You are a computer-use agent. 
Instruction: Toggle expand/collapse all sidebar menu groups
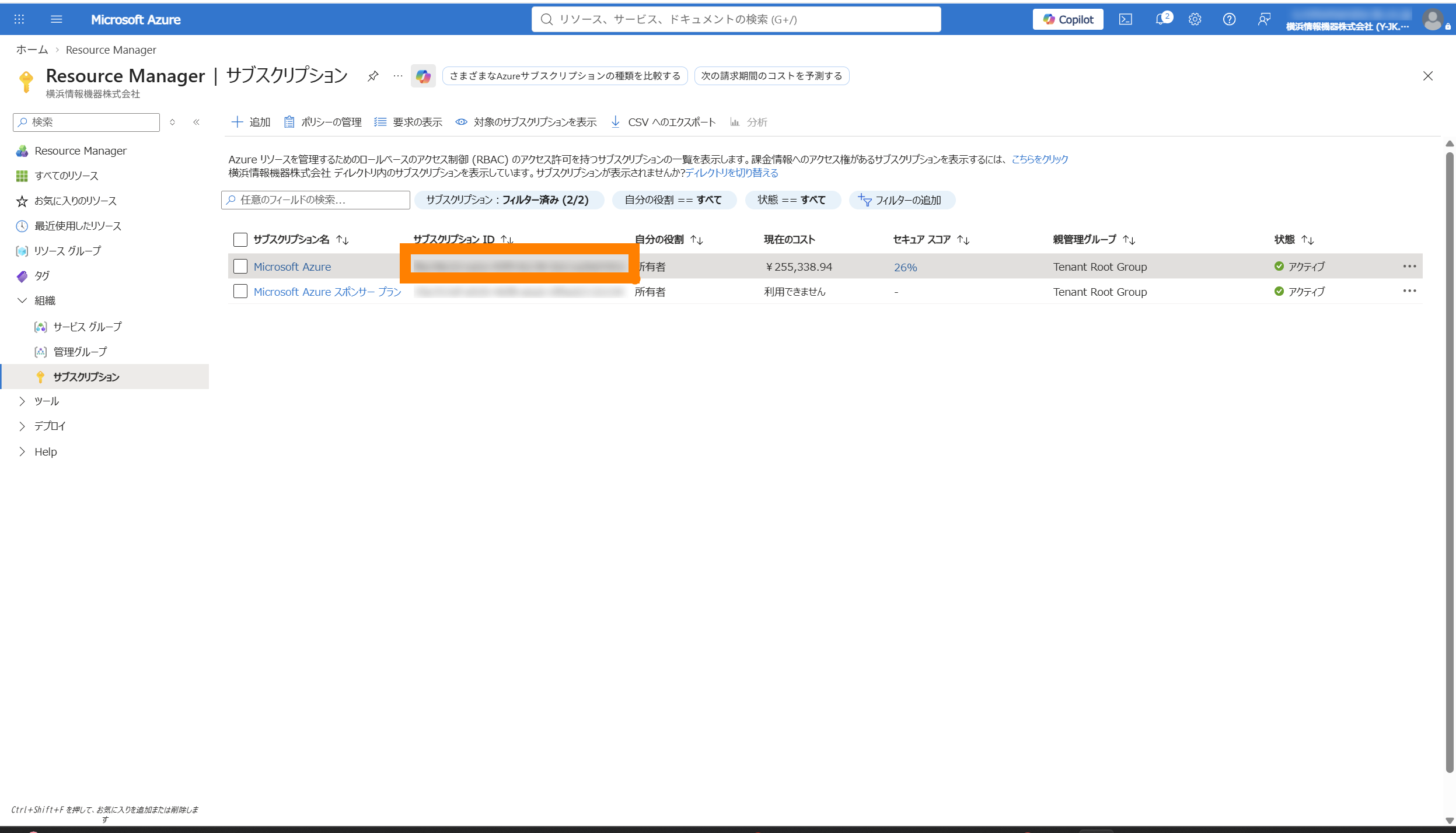coord(172,122)
